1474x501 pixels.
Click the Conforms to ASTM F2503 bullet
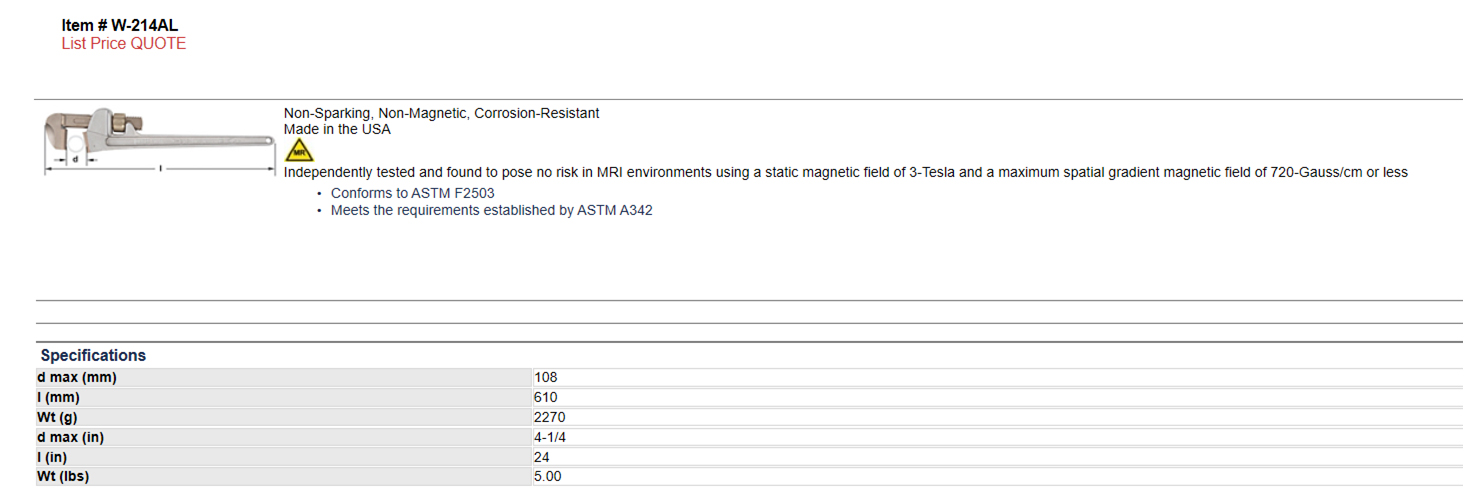click(x=413, y=193)
